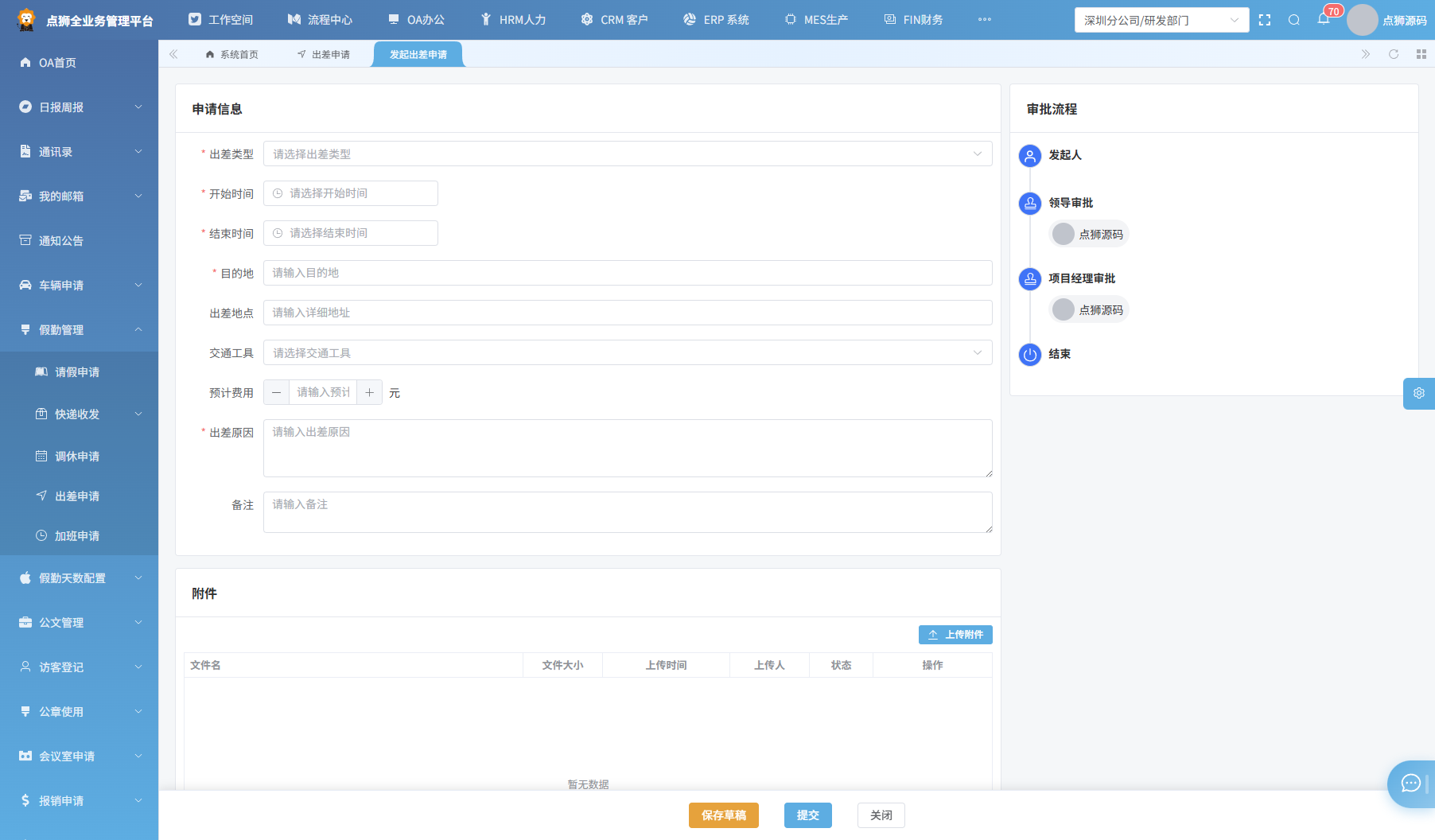Open 请假申请 in sidebar

(x=80, y=372)
